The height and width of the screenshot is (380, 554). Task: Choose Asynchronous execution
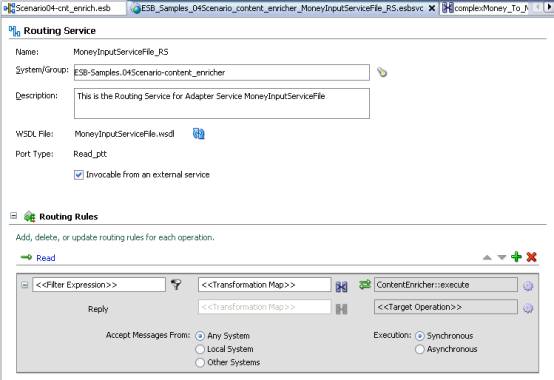(419, 349)
